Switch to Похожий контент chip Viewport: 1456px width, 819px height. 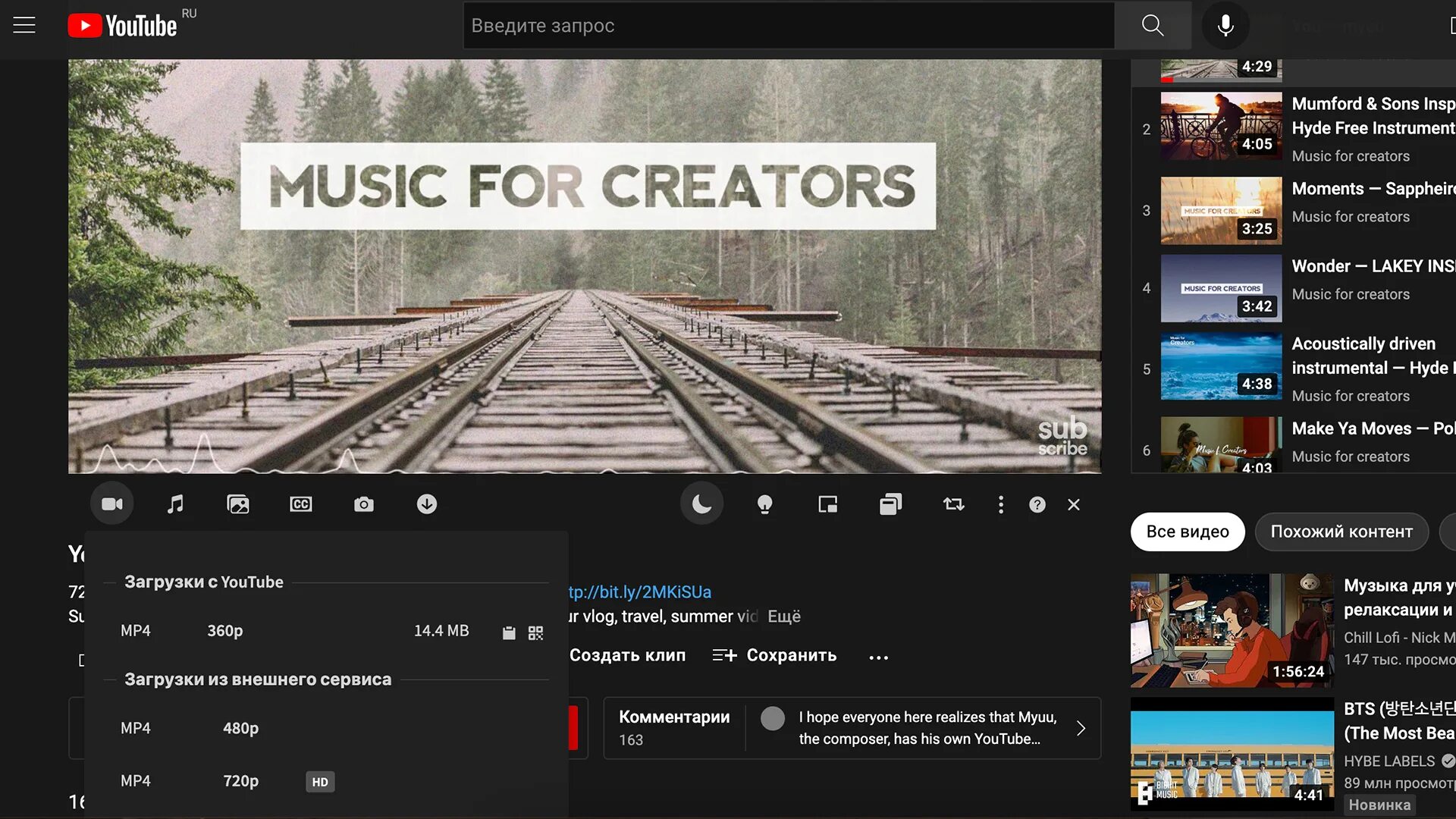pos(1341,532)
